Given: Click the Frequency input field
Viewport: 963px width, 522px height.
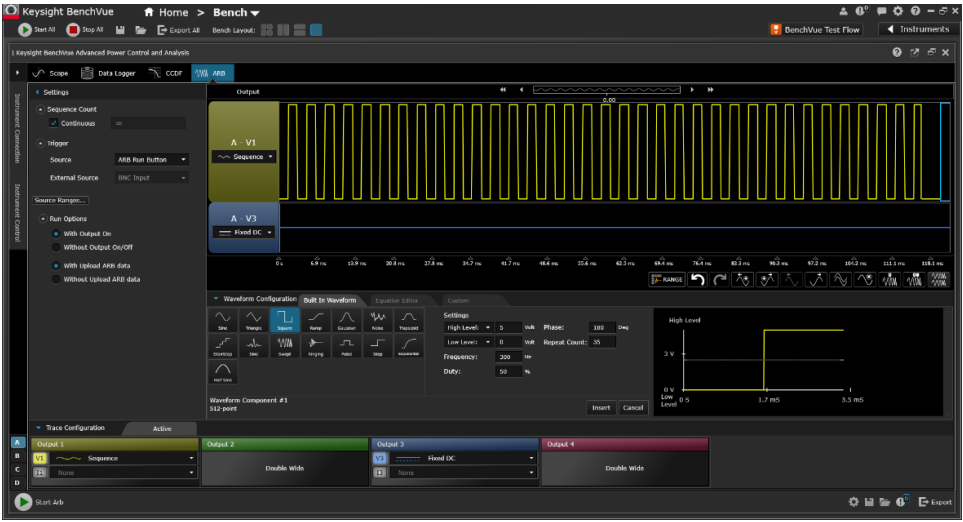Looking at the screenshot, I should pyautogui.click(x=509, y=357).
